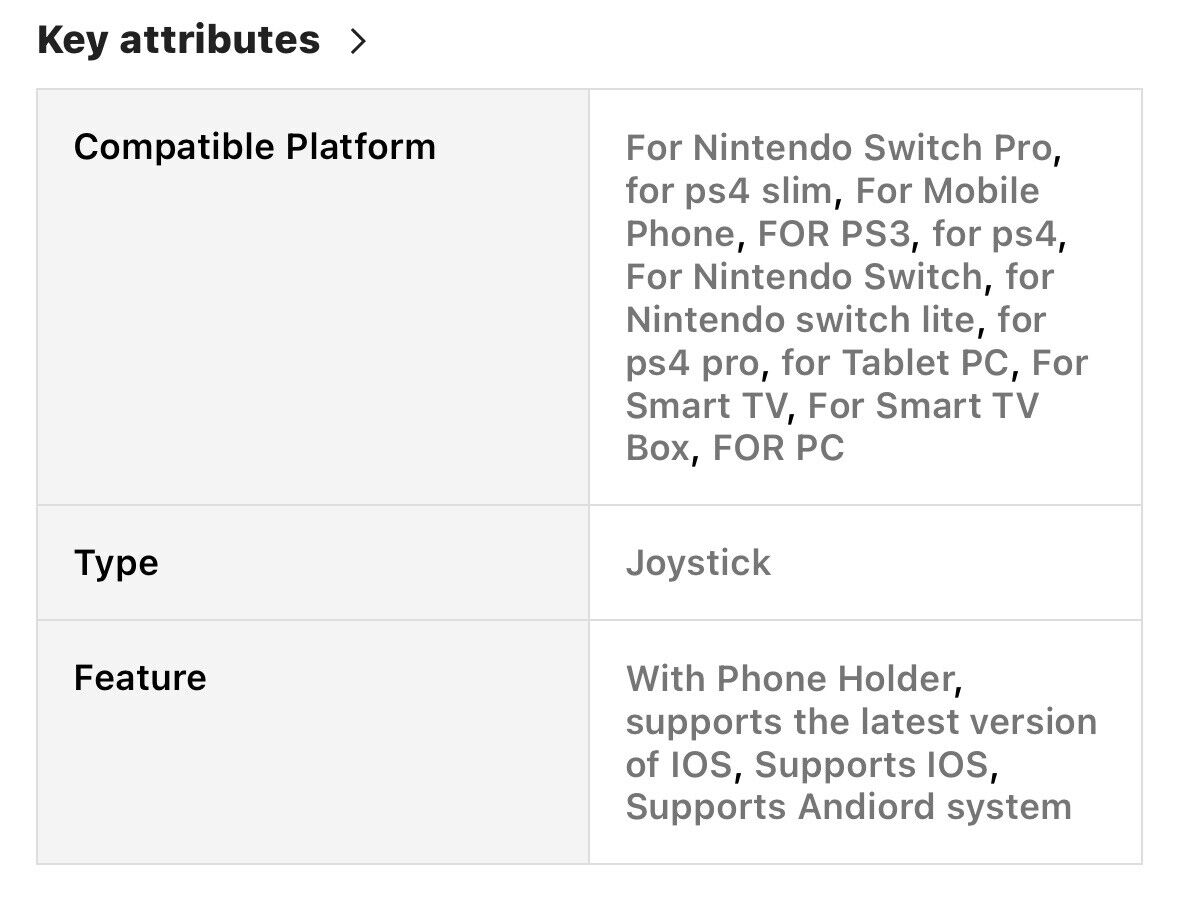Click the 'For Mobile' platform text
Image resolution: width=1179 pixels, height=900 pixels.
tap(947, 190)
